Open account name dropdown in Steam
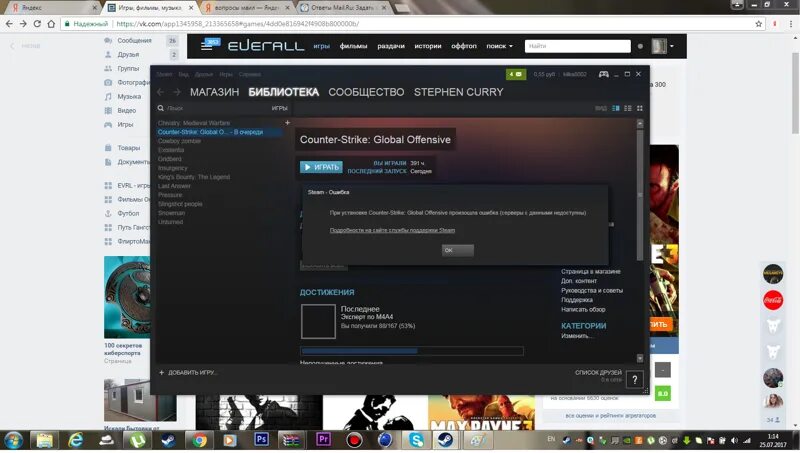This screenshot has height=453, width=800. [x=574, y=74]
